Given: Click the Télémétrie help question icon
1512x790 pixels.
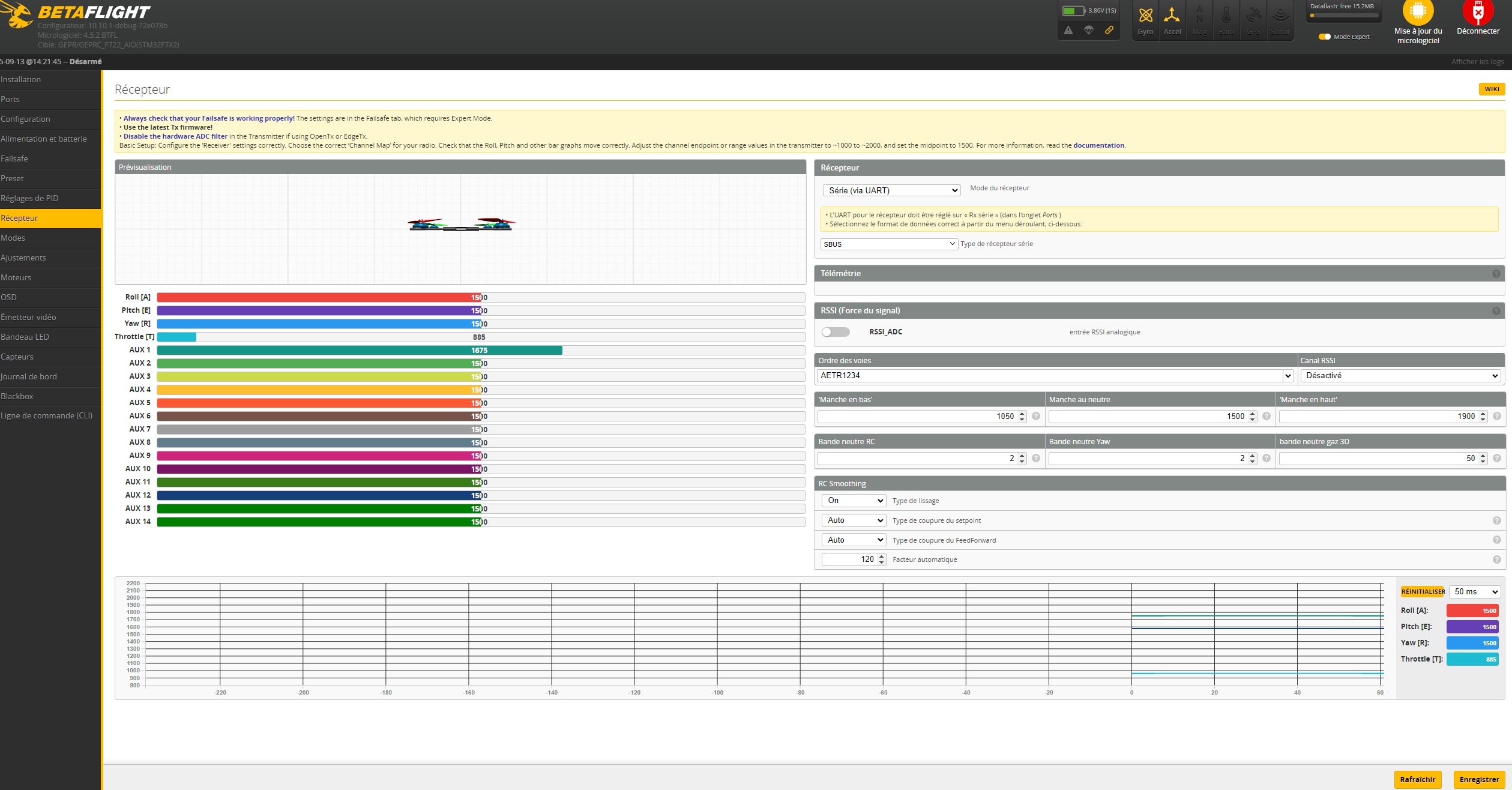Looking at the screenshot, I should pos(1496,274).
